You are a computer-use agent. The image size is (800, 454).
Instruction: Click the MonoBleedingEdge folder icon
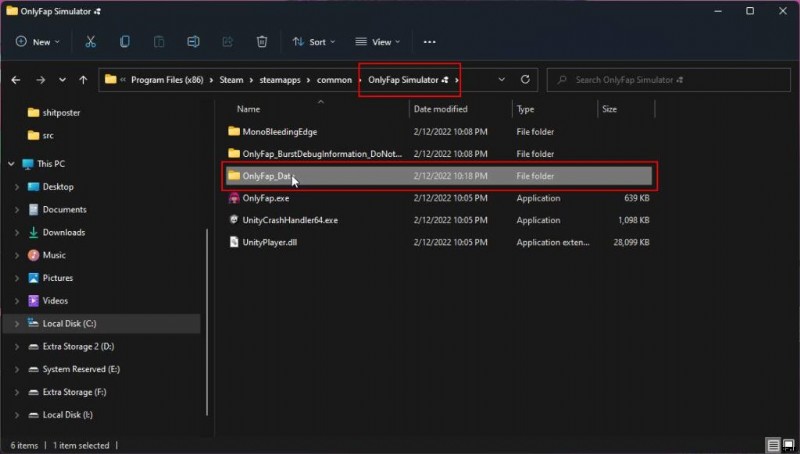pyautogui.click(x=234, y=131)
